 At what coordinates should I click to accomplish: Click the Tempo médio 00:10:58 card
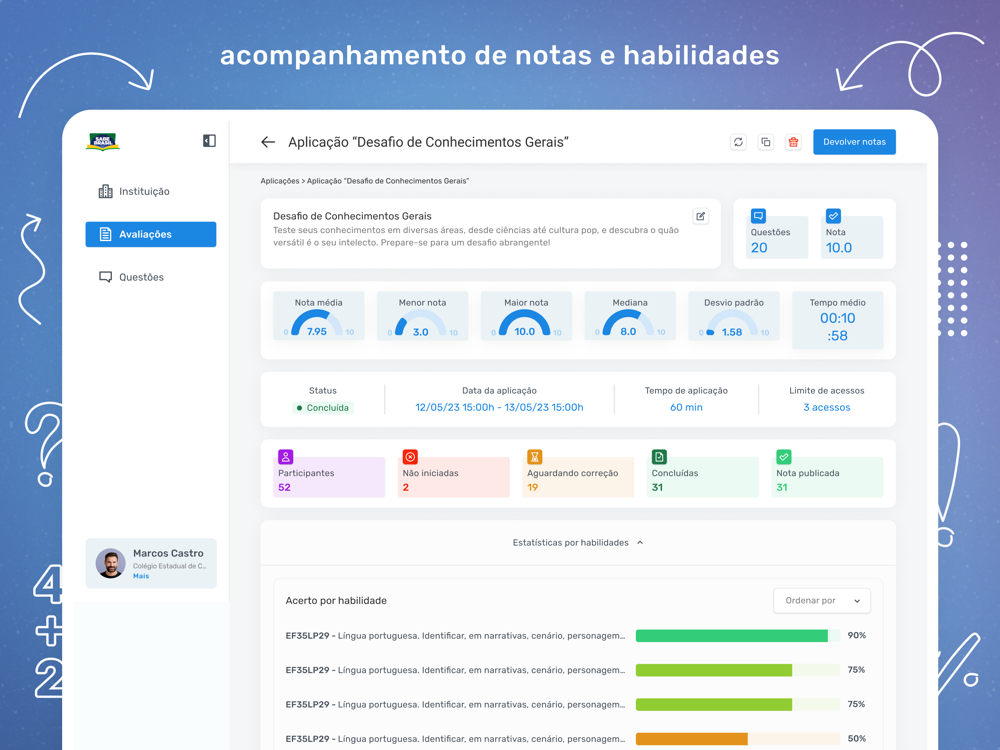pyautogui.click(x=837, y=320)
